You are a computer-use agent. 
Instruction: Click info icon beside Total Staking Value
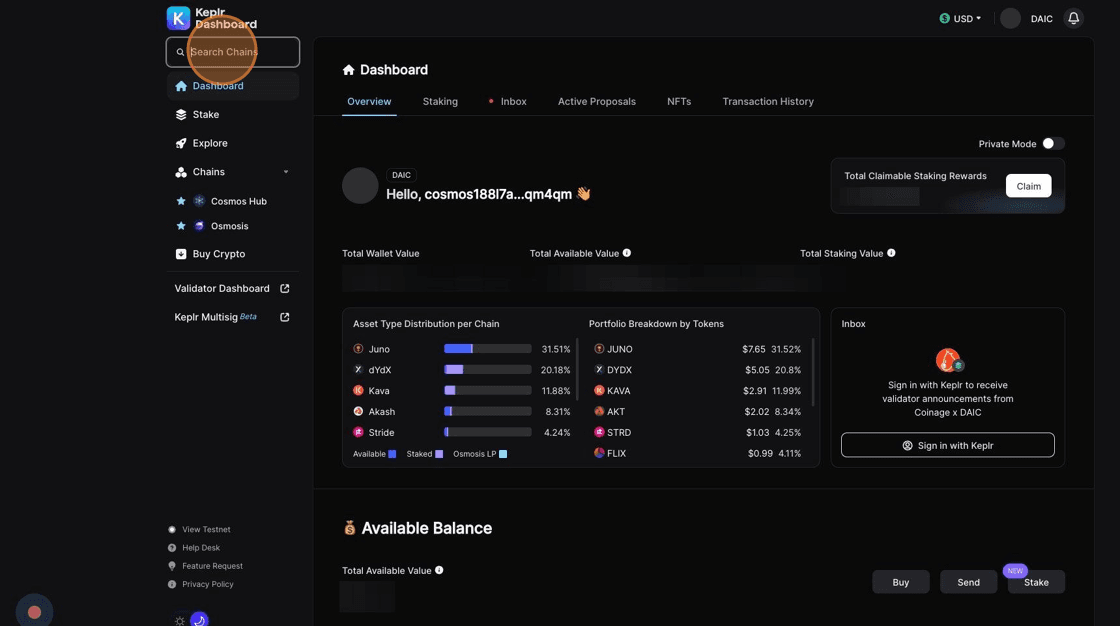pyautogui.click(x=891, y=253)
